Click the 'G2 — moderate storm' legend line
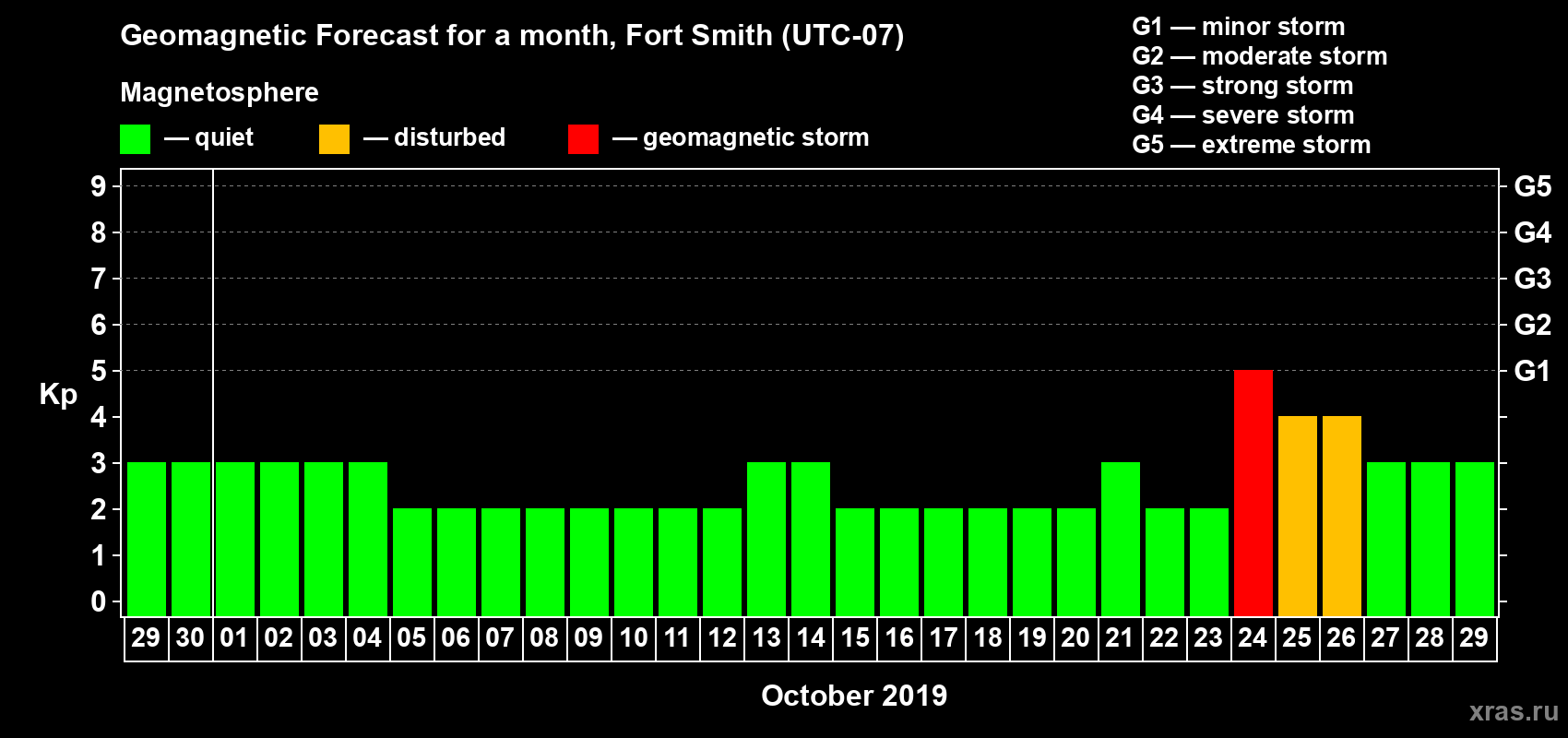 pos(1260,56)
